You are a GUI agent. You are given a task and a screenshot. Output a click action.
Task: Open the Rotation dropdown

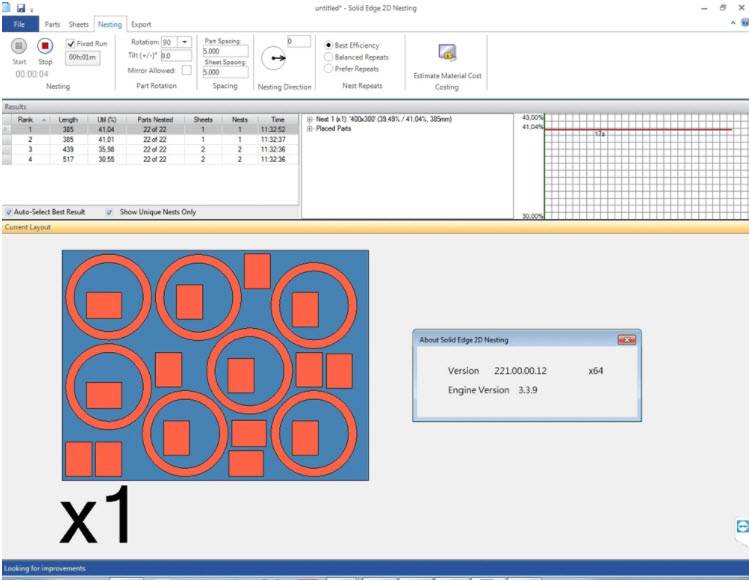click(x=185, y=42)
